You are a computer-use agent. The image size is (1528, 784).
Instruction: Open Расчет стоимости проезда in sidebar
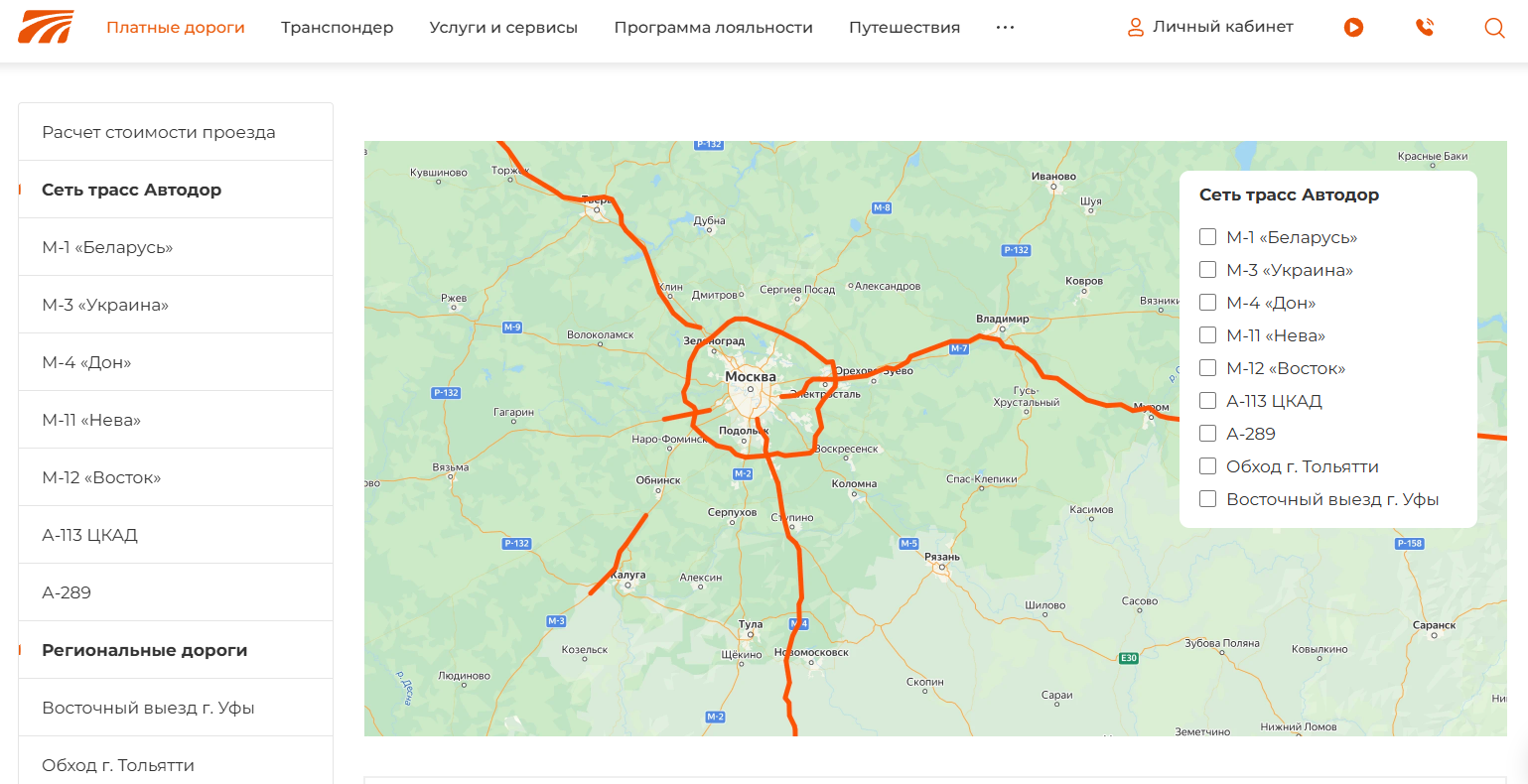click(x=176, y=132)
